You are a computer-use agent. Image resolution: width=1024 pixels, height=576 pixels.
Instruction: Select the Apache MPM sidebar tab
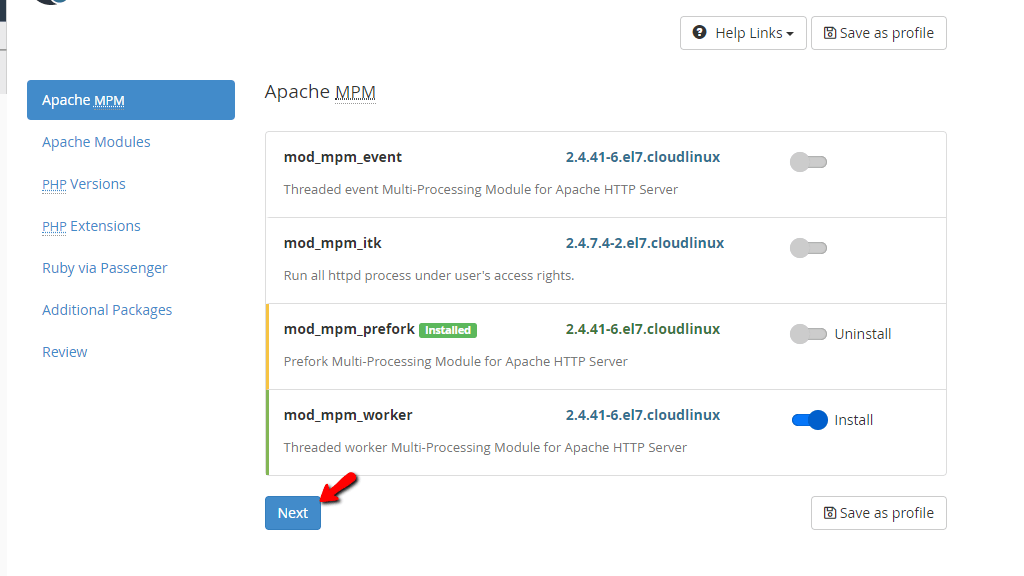tap(131, 100)
